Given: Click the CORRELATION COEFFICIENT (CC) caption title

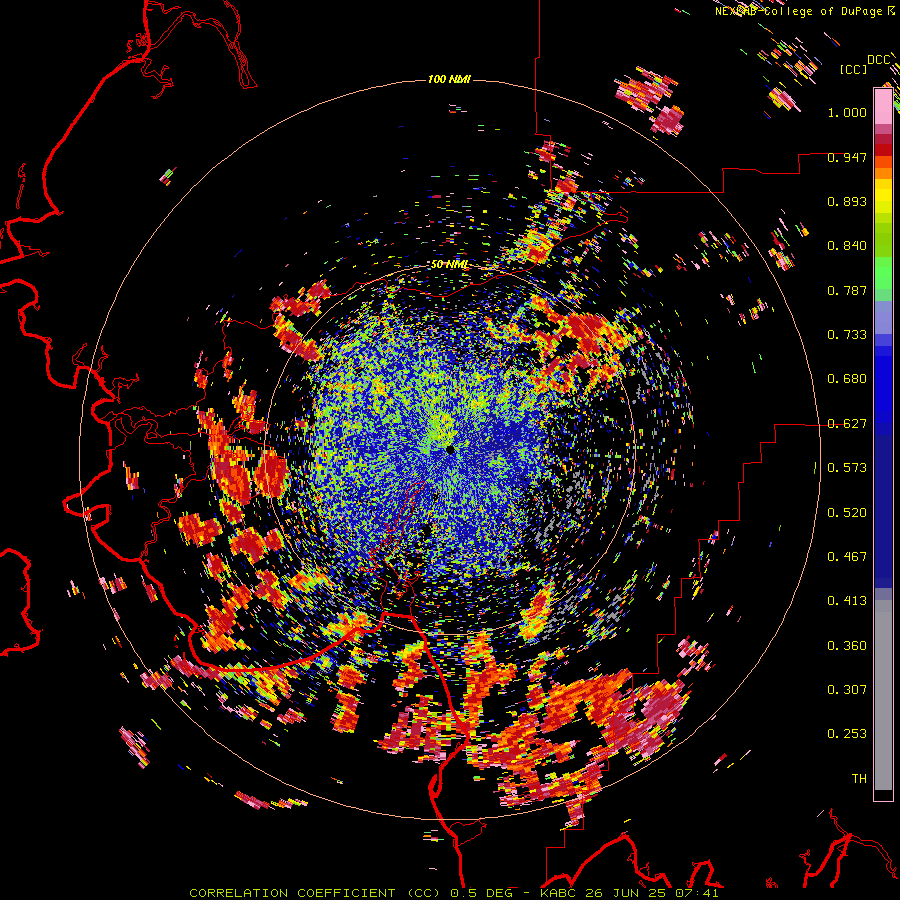Looking at the screenshot, I should pos(315,893).
